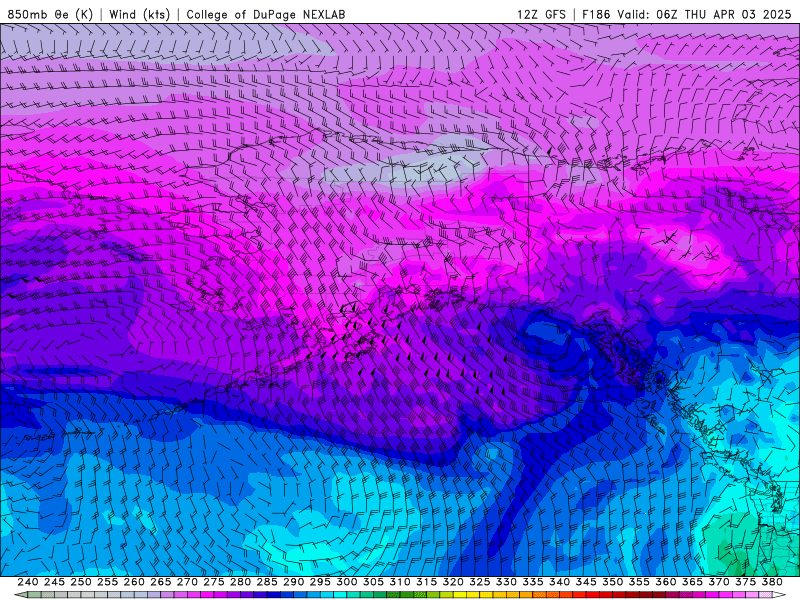Viewport: 800px width, 600px height.
Task: Select the 250 value on the color scale
Action: click(x=81, y=582)
